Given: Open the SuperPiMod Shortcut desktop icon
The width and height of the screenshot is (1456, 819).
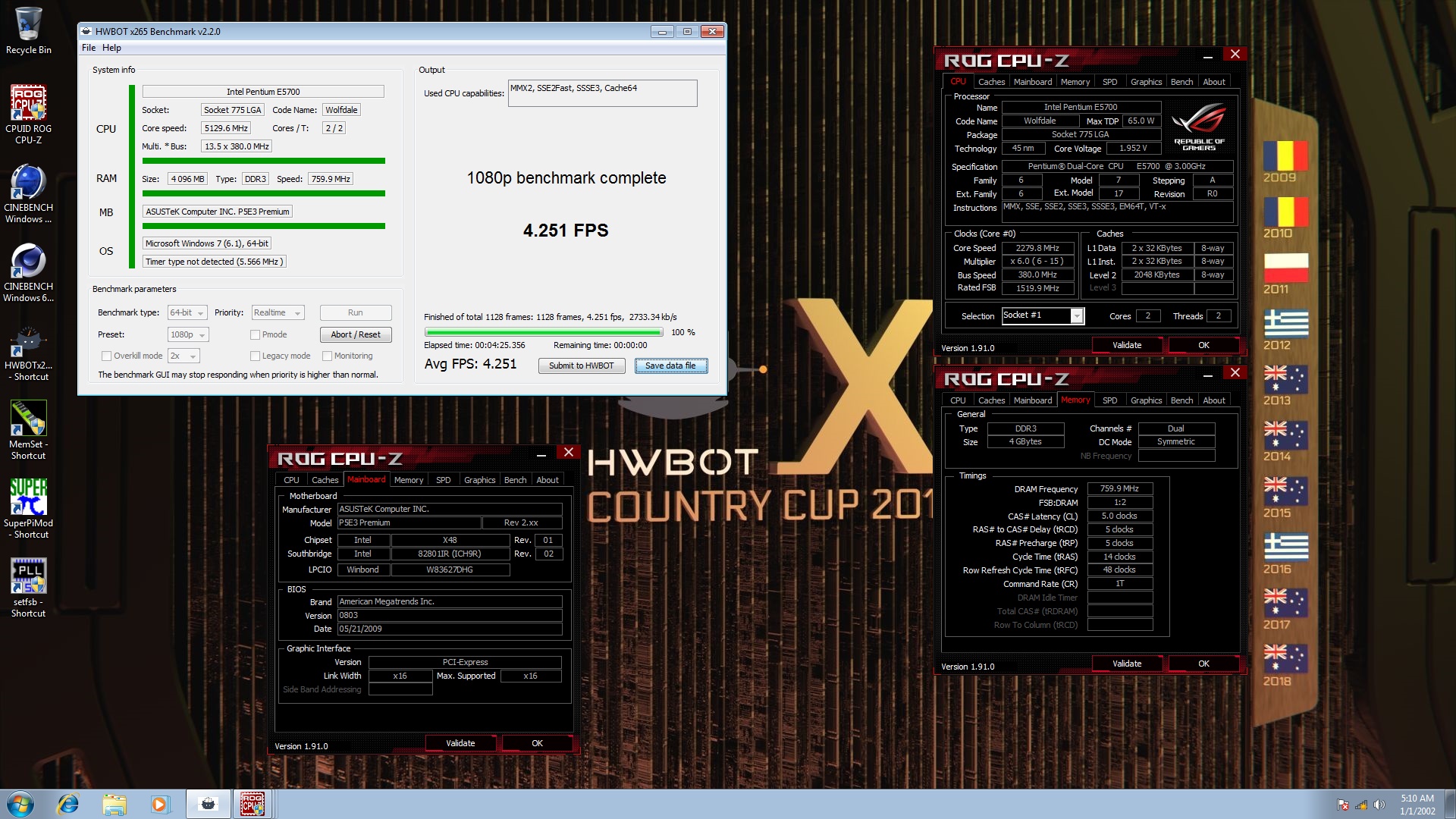Looking at the screenshot, I should (28, 510).
